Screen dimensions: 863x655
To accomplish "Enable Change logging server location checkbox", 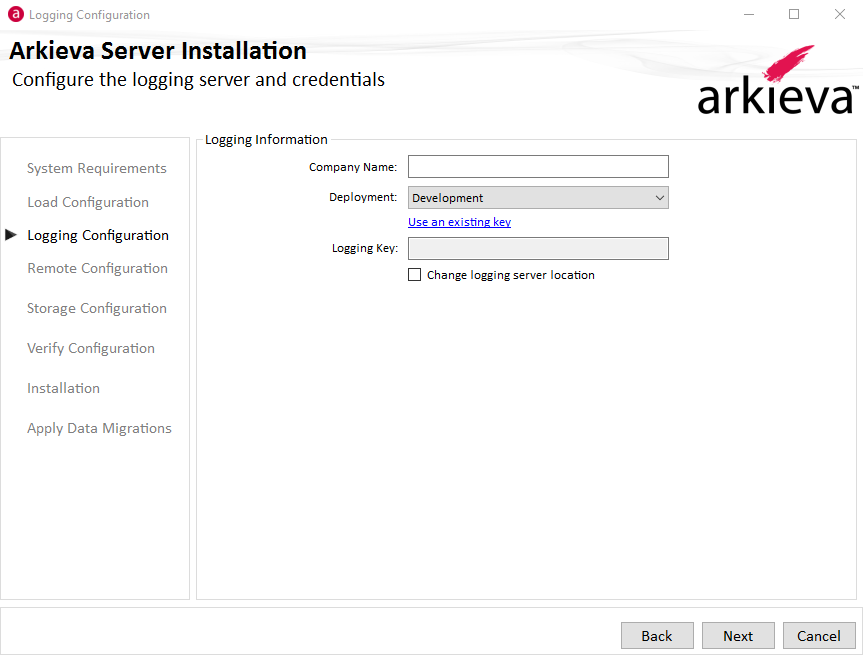I will pos(414,275).
